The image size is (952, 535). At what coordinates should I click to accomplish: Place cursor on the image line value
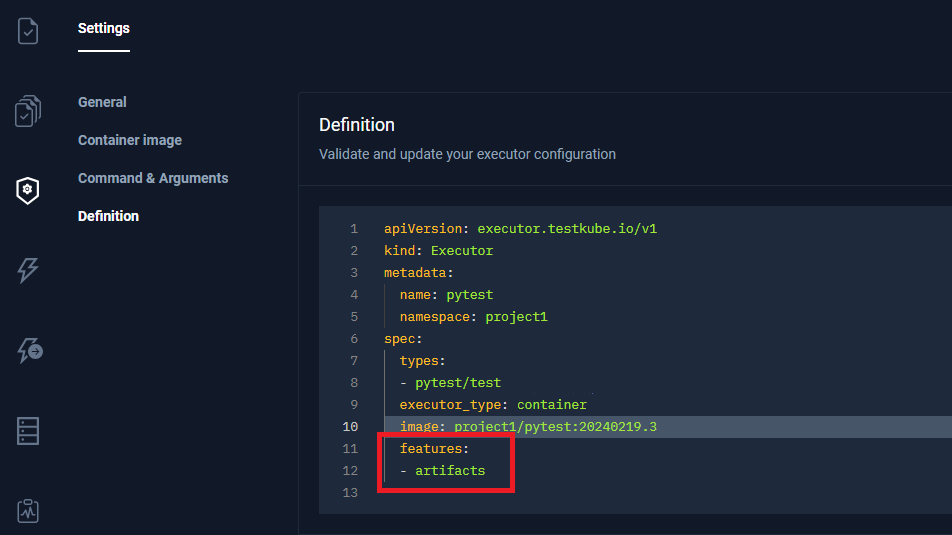(x=555, y=427)
